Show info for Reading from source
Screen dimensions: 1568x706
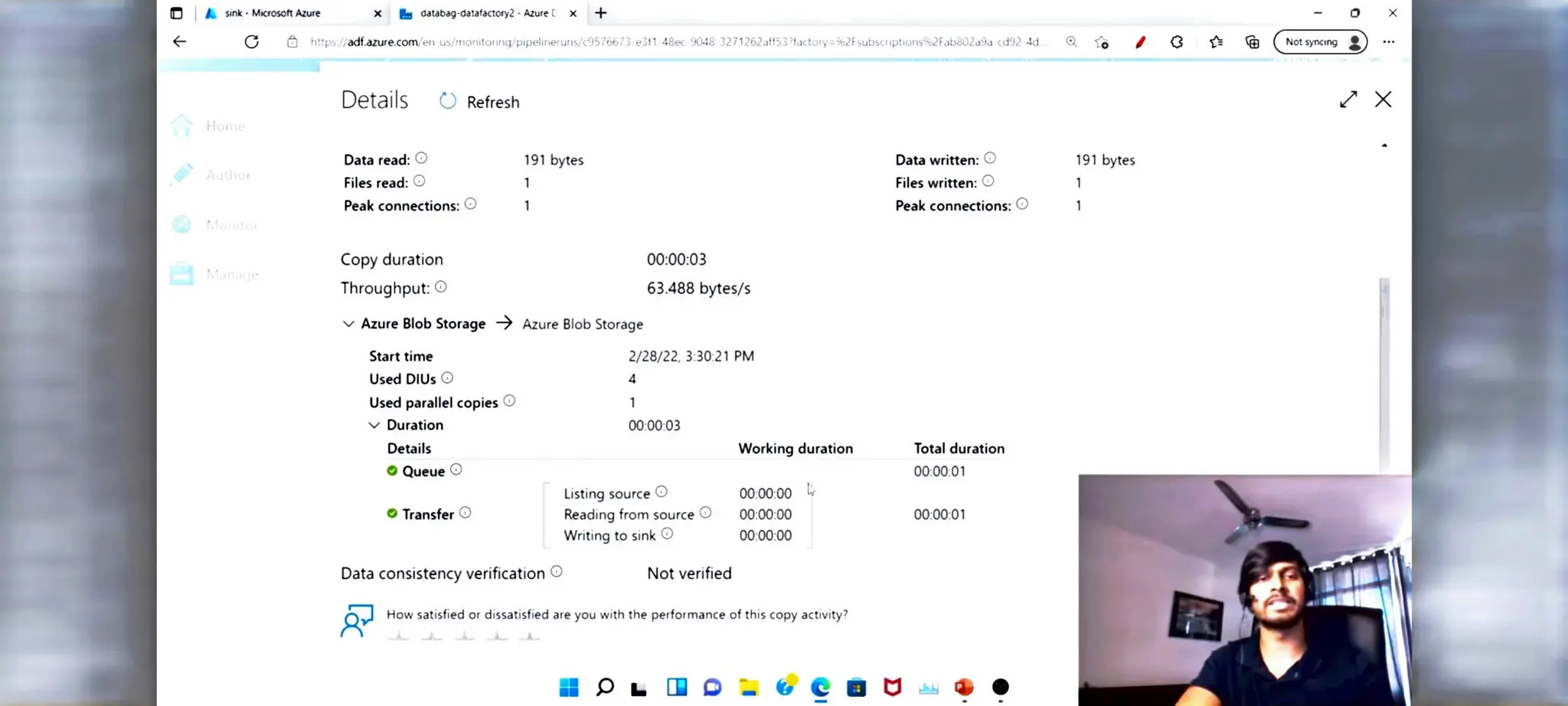[x=705, y=513]
